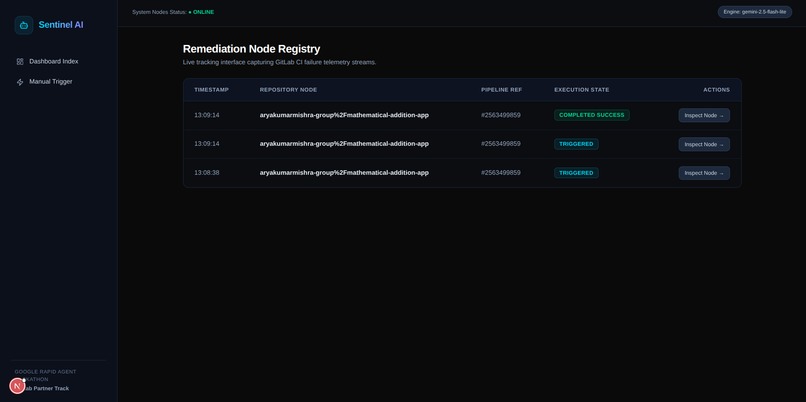Click the ACTIONS column header
Image resolution: width=806 pixels, height=402 pixels.
coord(717,90)
